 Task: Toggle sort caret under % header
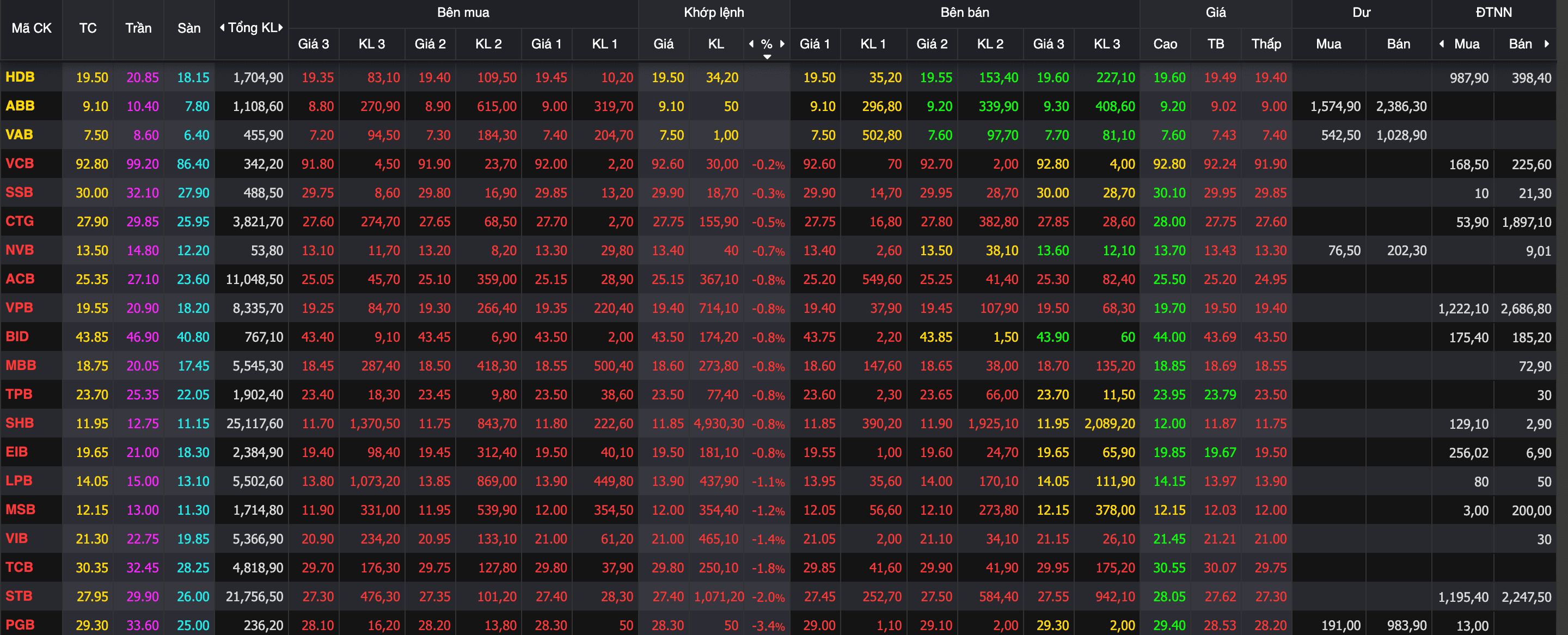point(767,57)
